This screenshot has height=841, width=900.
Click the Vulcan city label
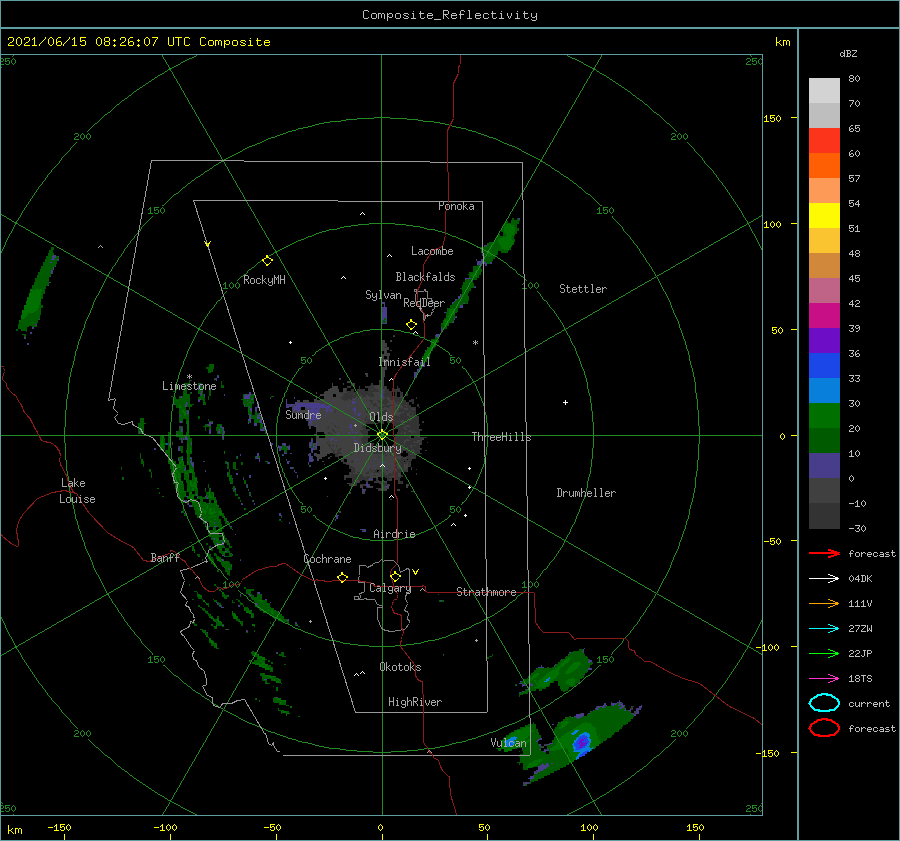(x=508, y=743)
